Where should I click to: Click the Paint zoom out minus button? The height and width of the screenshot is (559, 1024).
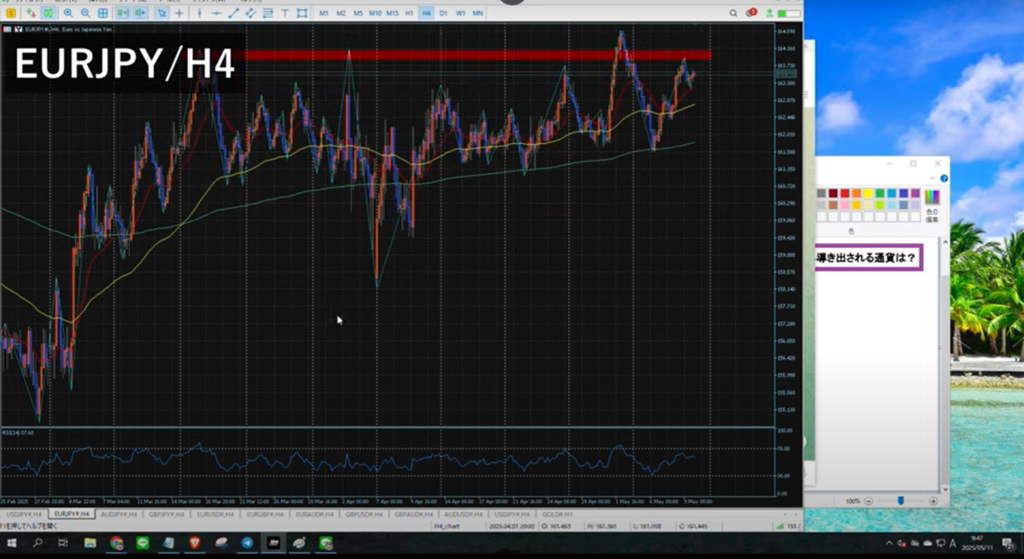click(869, 501)
